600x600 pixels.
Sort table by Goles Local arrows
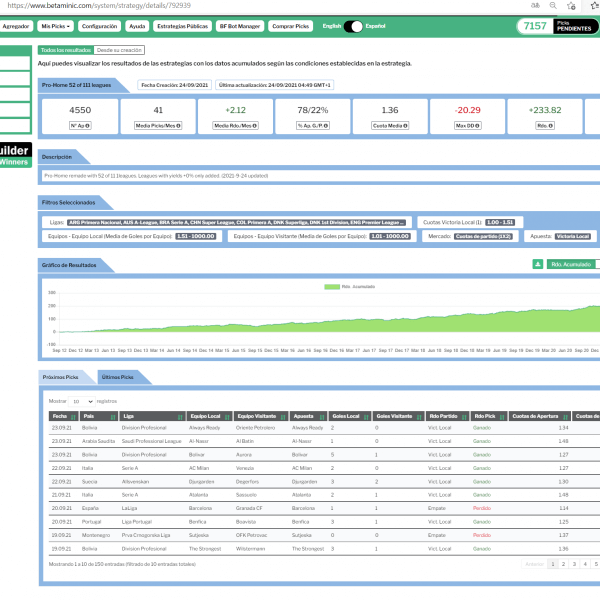point(366,417)
